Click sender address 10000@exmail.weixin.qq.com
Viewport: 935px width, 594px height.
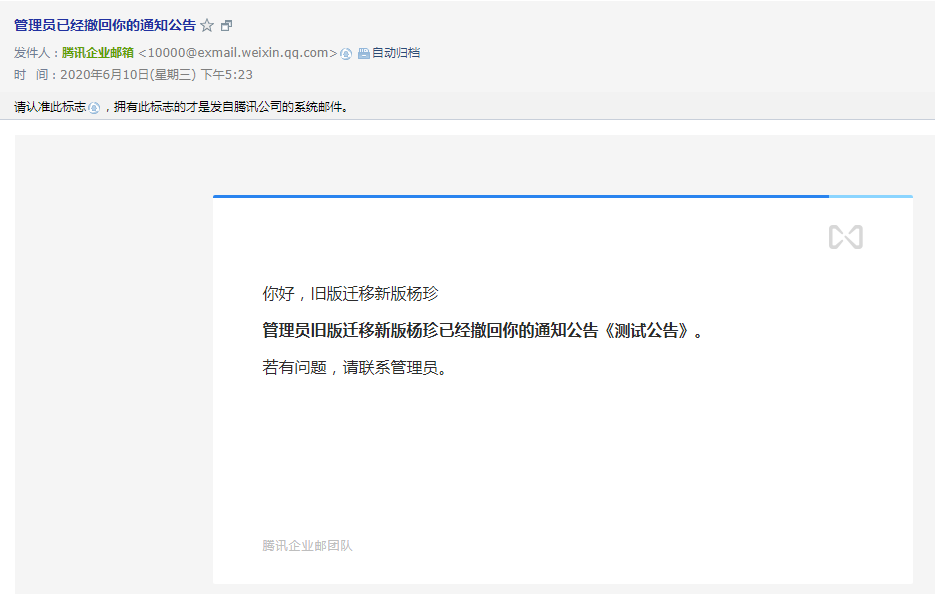click(237, 53)
